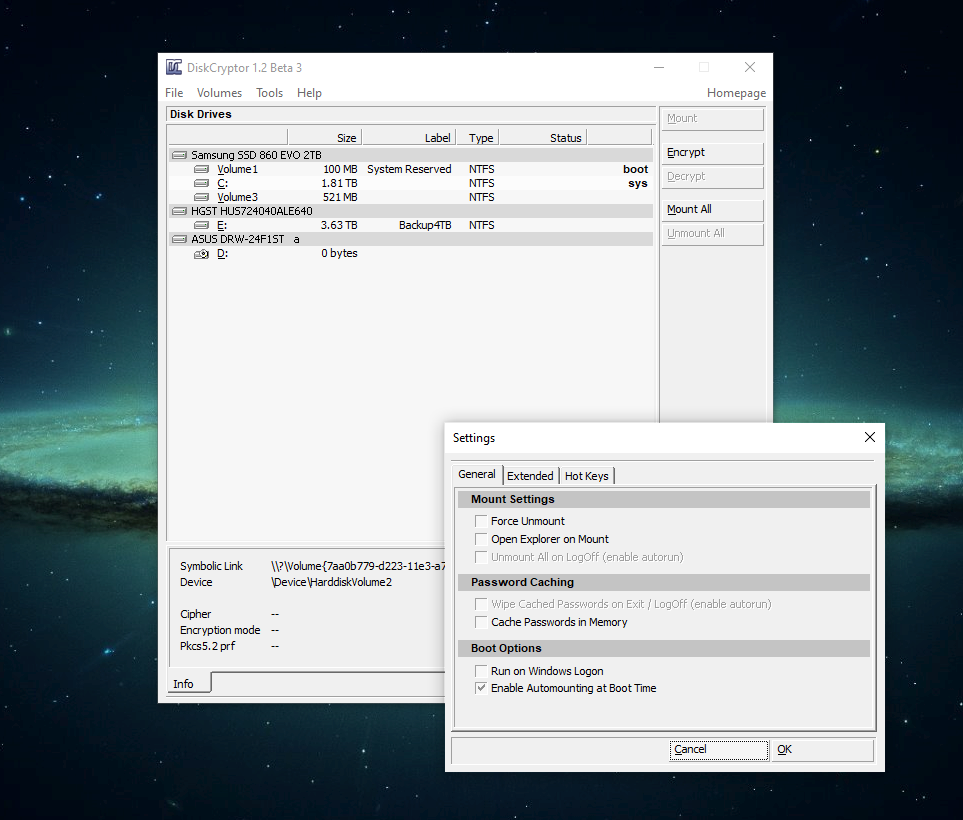The height and width of the screenshot is (820, 963).
Task: Toggle Wipe Cached Passwords on Exit checkbox
Action: [481, 604]
